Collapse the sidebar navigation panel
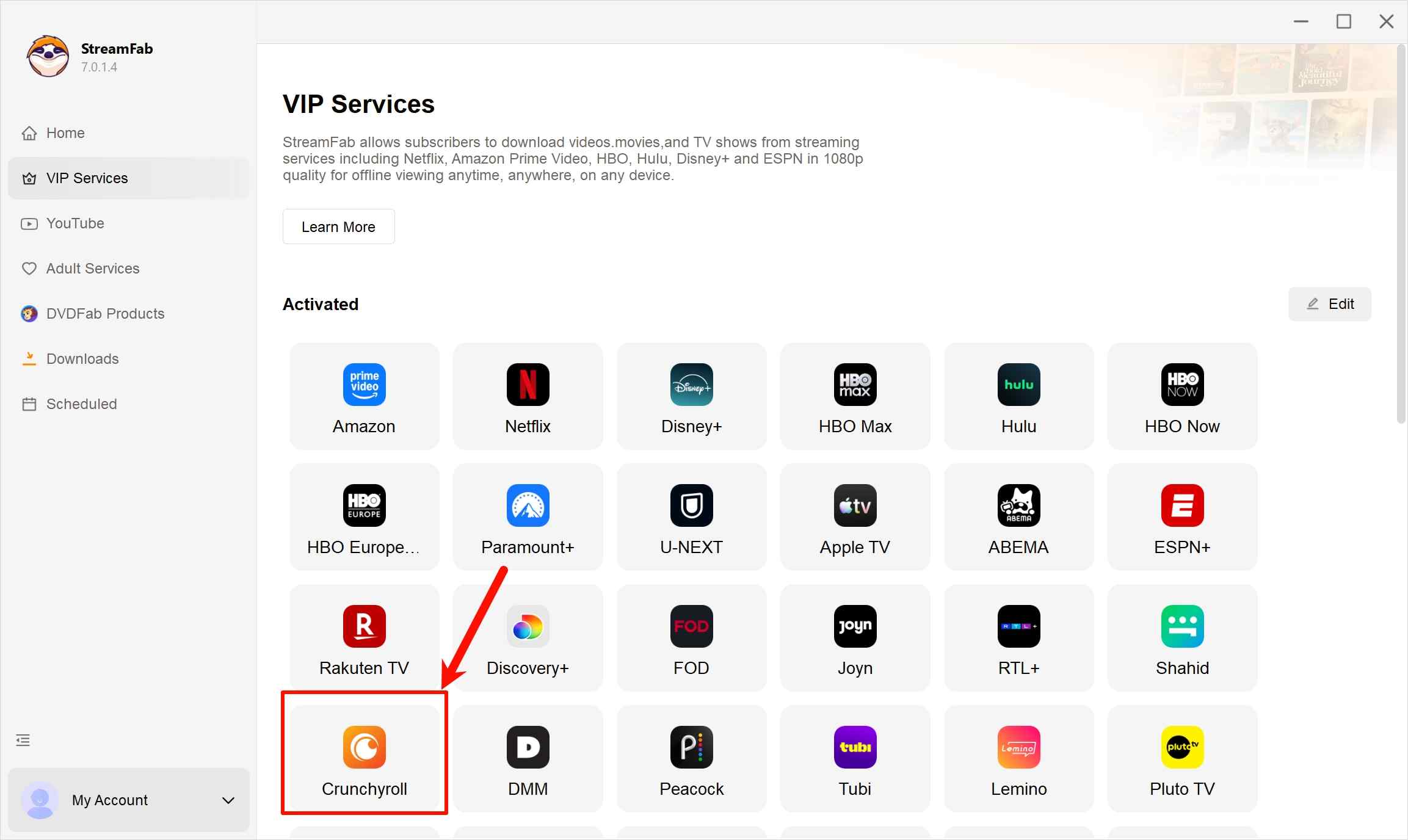1408x840 pixels. [x=23, y=740]
